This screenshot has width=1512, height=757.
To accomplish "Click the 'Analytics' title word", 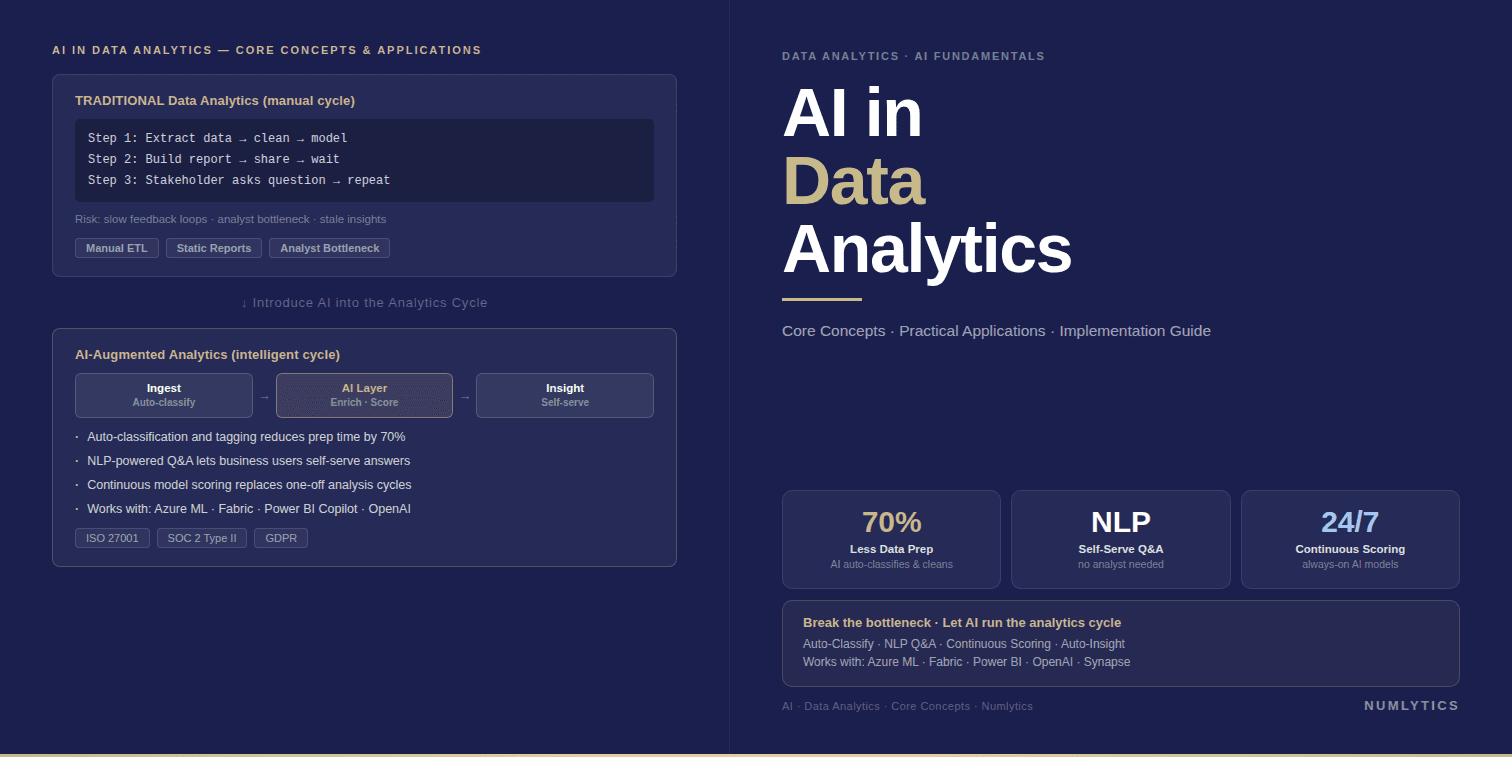I will (927, 249).
